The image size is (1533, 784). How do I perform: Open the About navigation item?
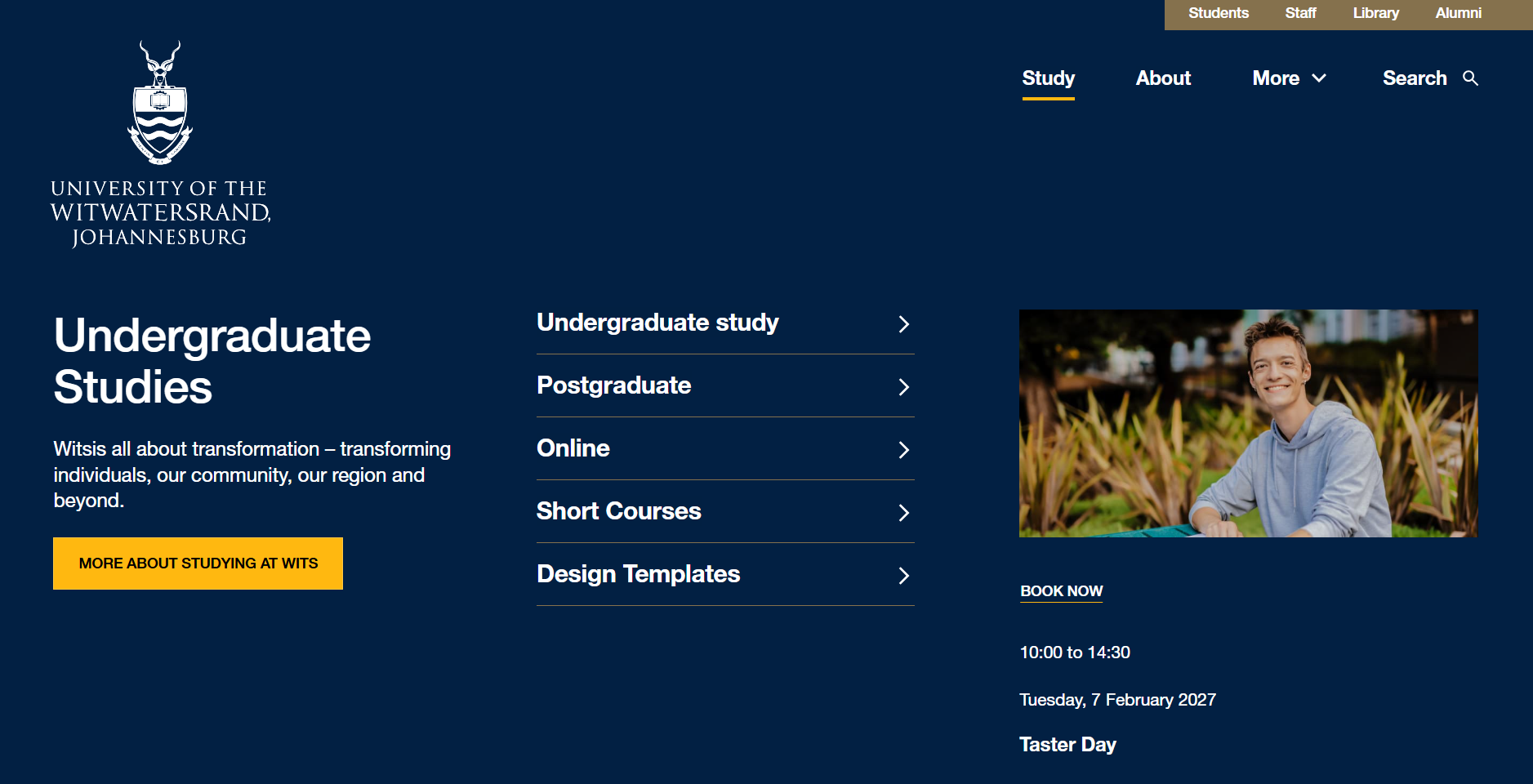pyautogui.click(x=1163, y=78)
